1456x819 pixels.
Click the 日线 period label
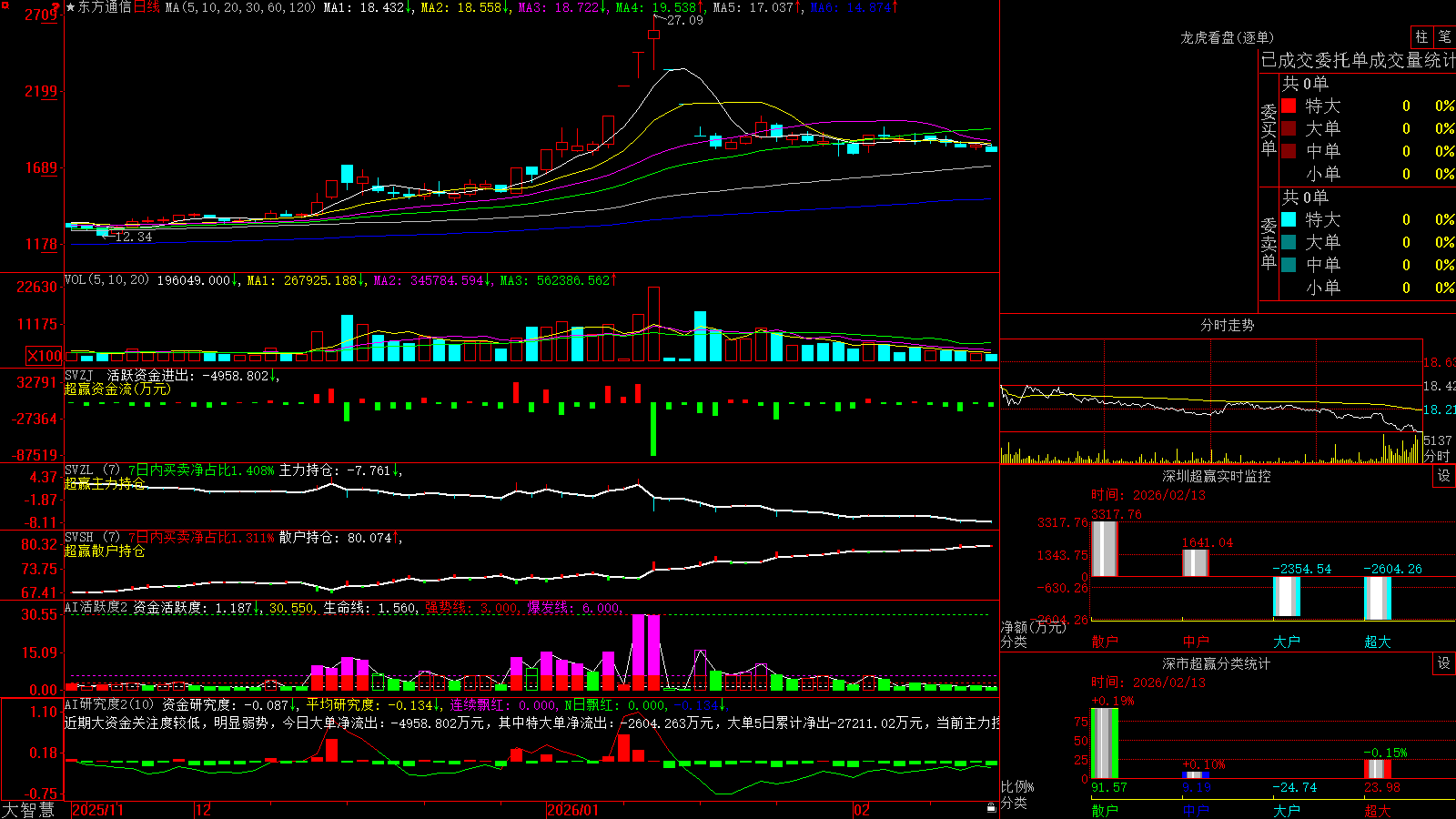coord(147,7)
